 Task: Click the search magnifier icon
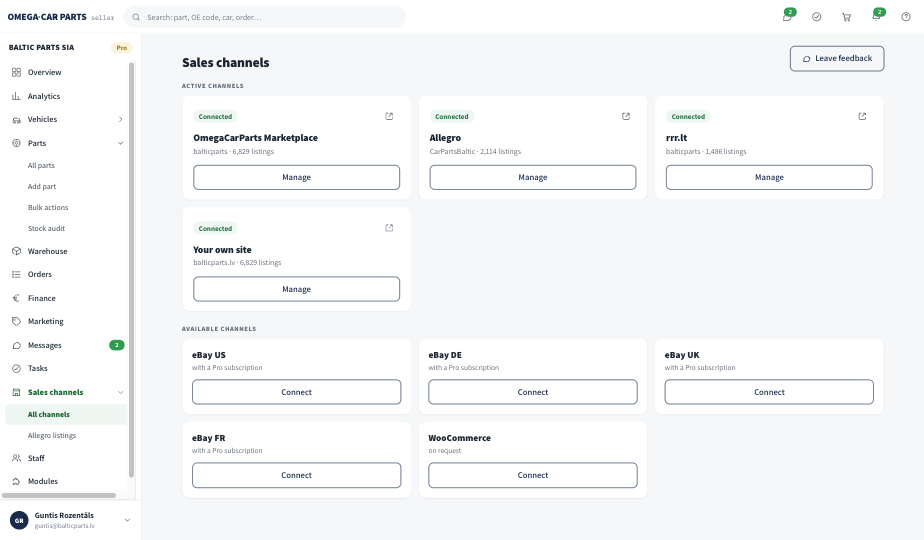point(136,17)
